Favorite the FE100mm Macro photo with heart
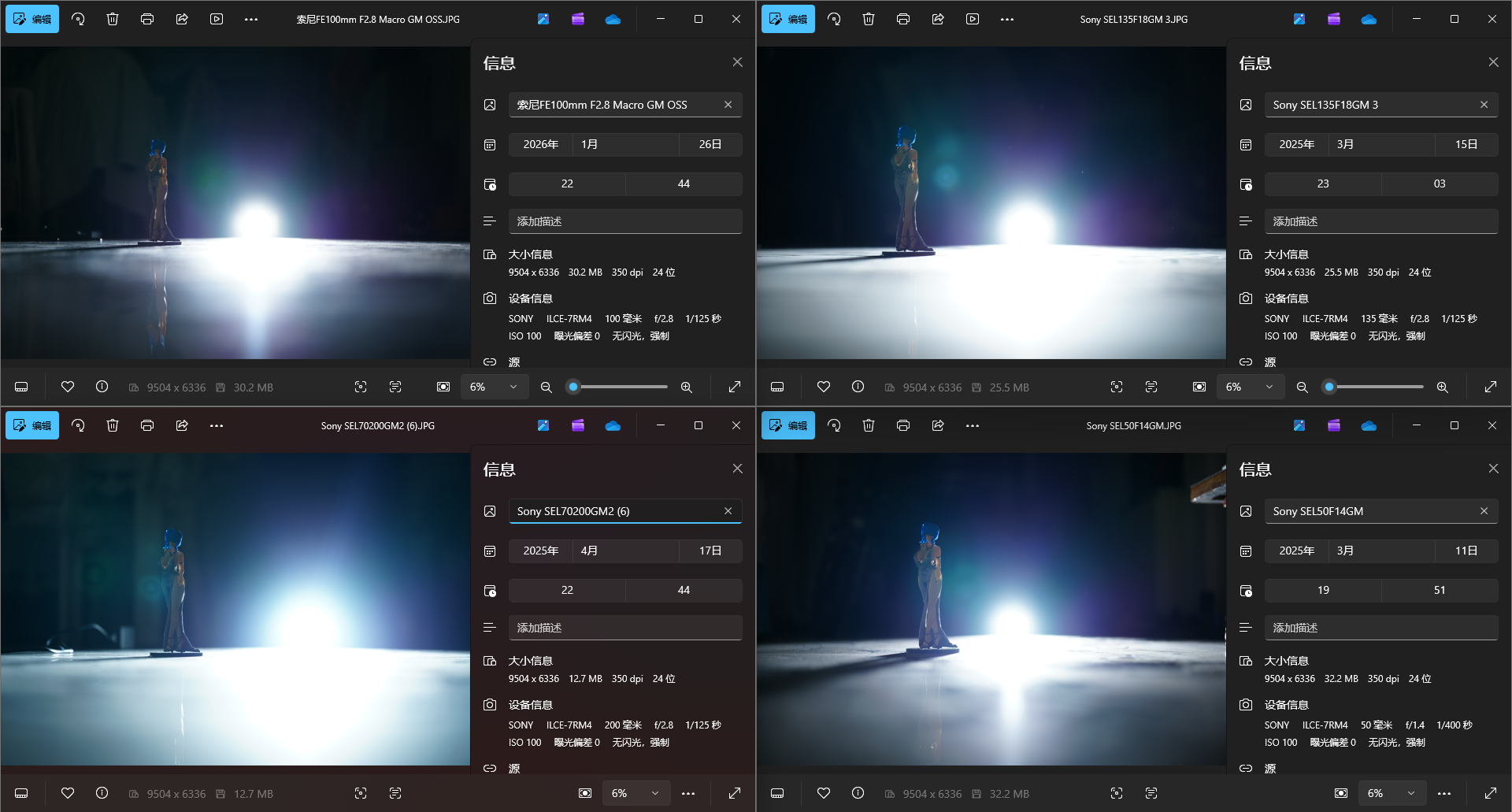The width and height of the screenshot is (1512, 812). click(x=68, y=387)
